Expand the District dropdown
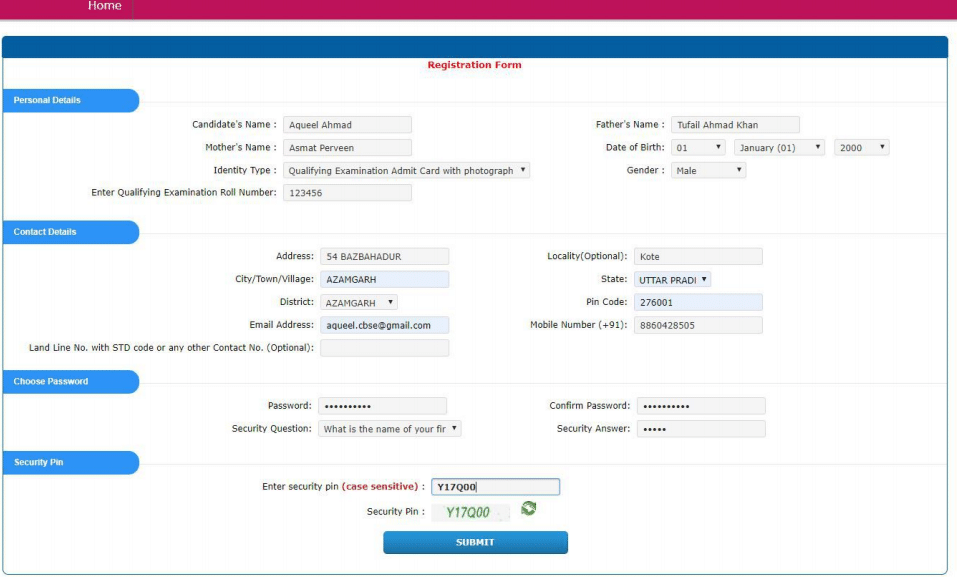The image size is (957, 577). 359,302
